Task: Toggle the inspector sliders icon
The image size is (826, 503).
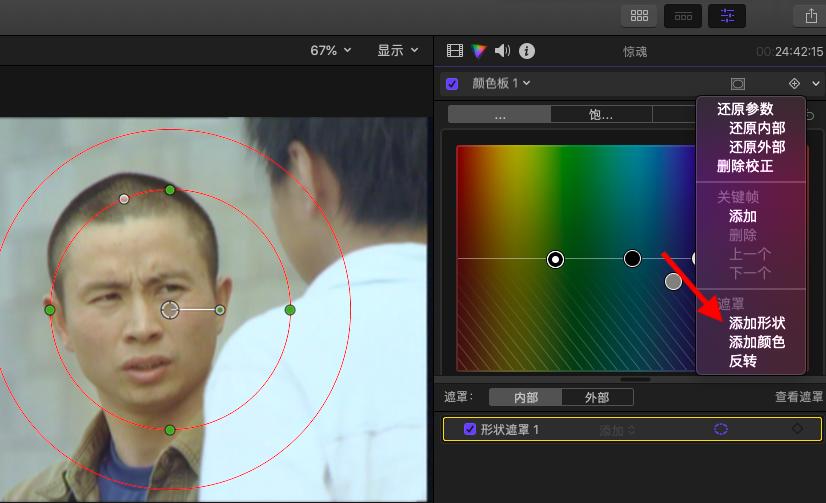Action: click(727, 16)
